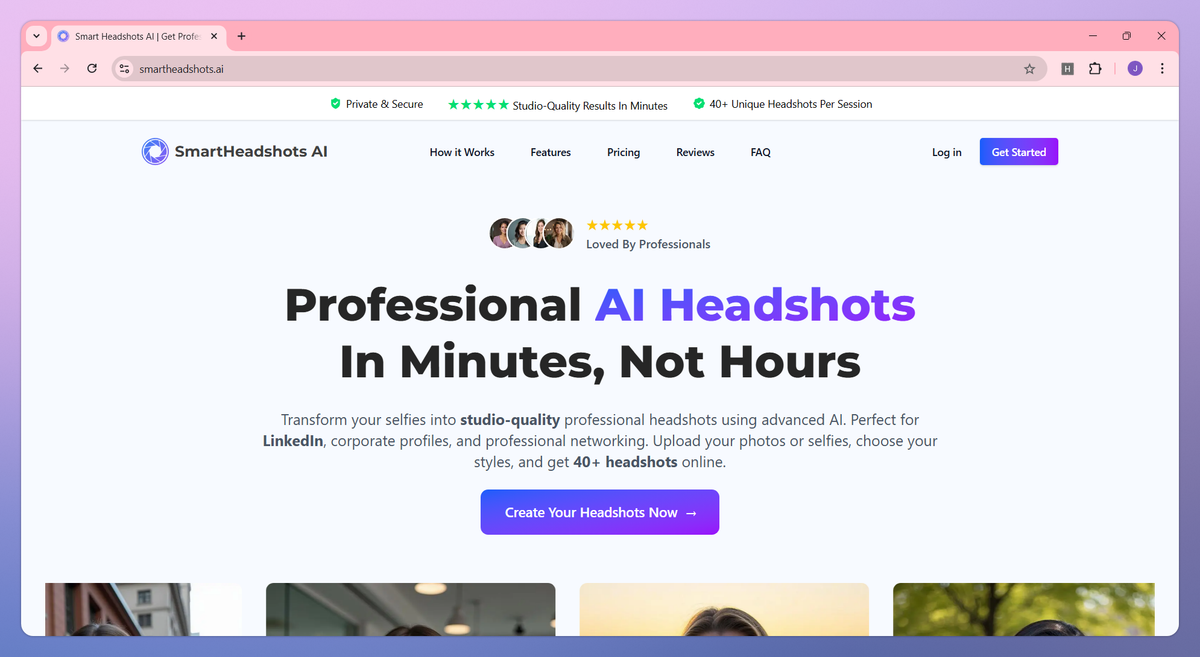Click Create Your Headshots Now button
Screen dimensions: 1200x657
click(x=600, y=512)
